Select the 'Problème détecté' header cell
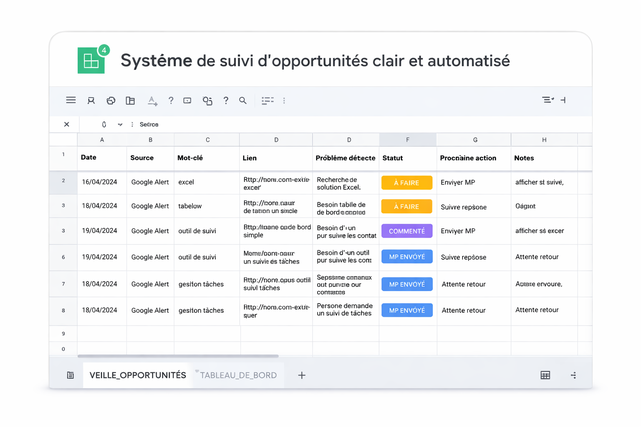 (346, 158)
